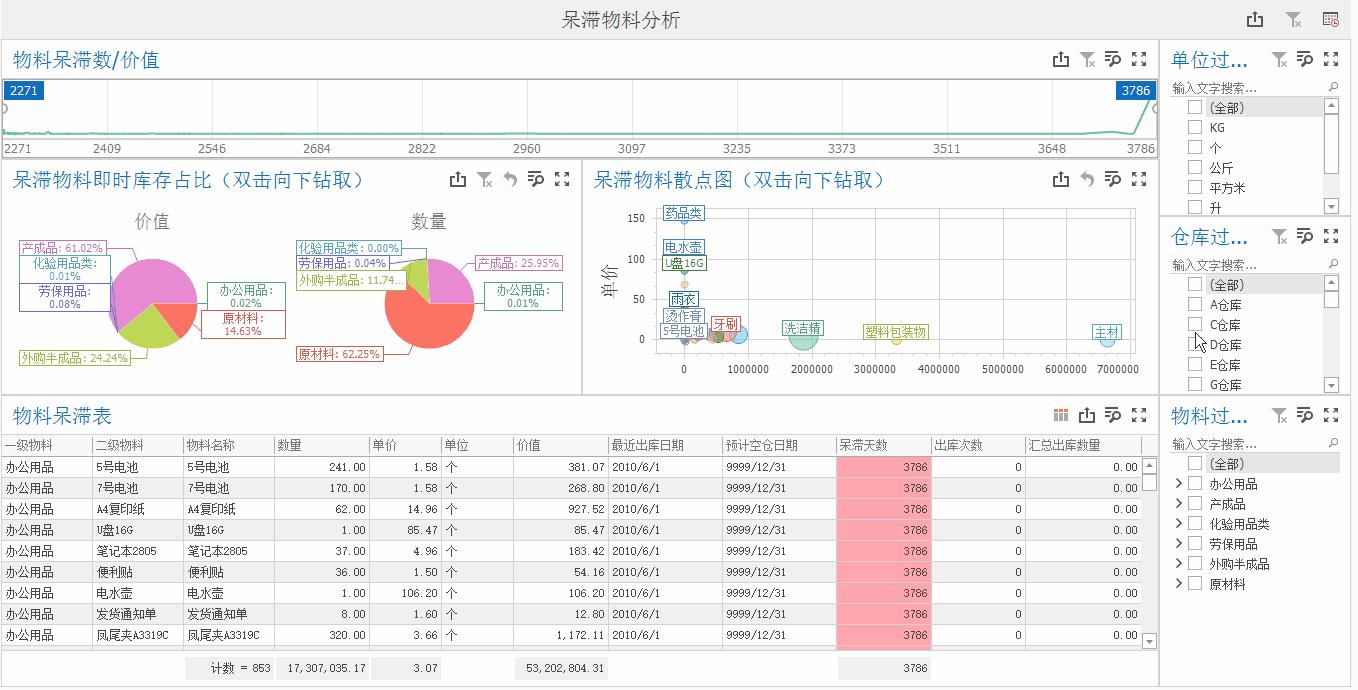The image size is (1358, 690).
Task: Check the KG checkbox in 单位过滤
Action: click(1194, 126)
